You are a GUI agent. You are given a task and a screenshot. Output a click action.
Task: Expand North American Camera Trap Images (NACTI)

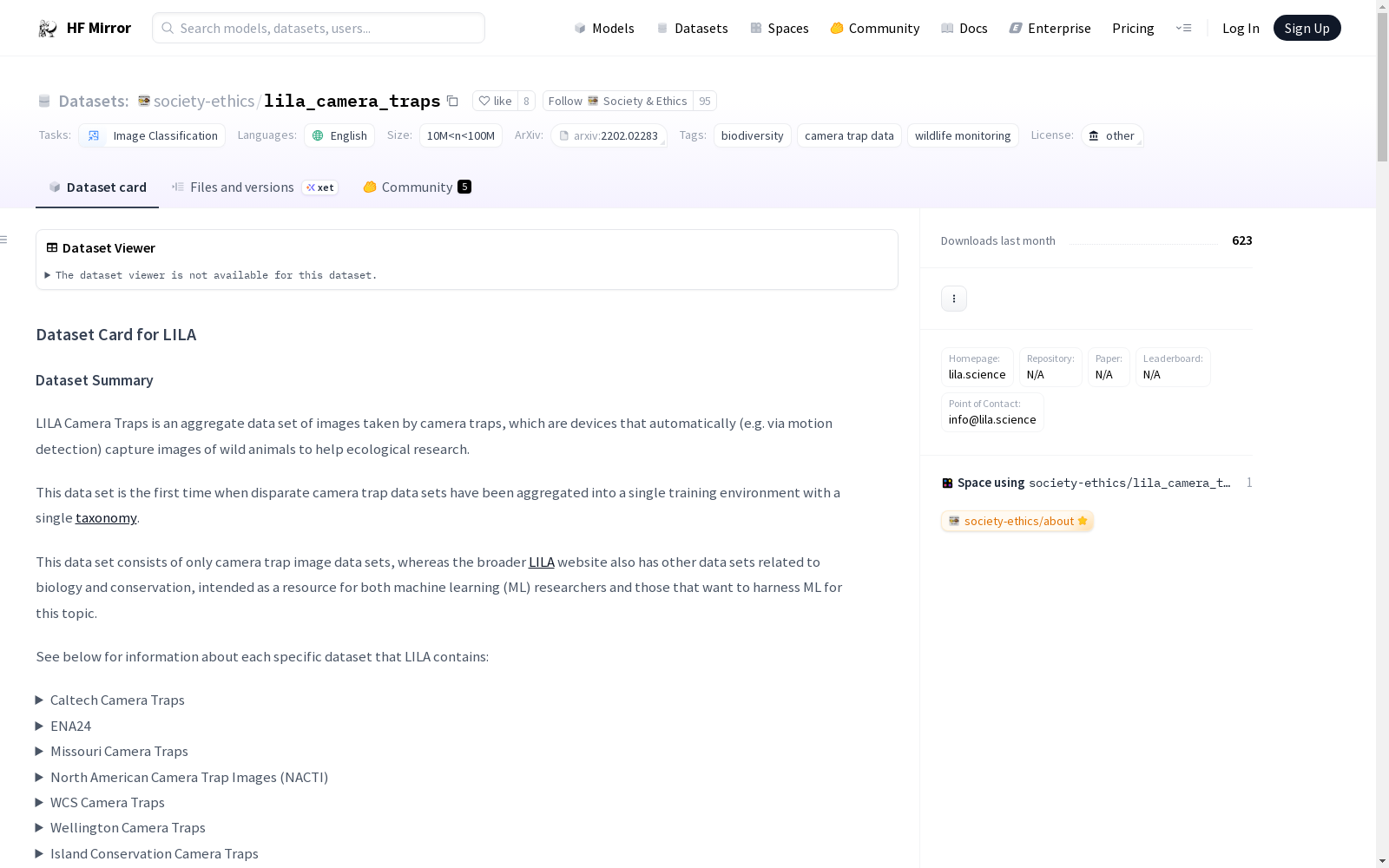coord(181,778)
